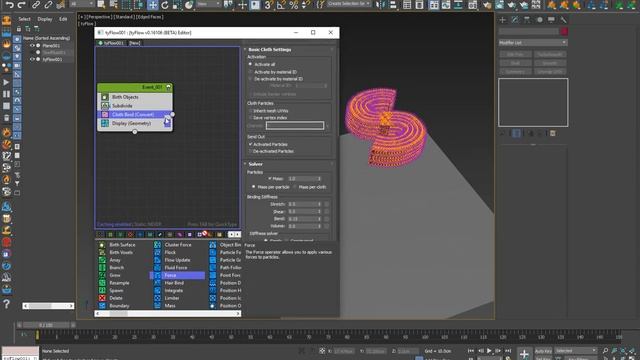Select the Cloth Bind (Convert) operator
Image resolution: width=640 pixels, height=360 pixels.
coord(135,115)
